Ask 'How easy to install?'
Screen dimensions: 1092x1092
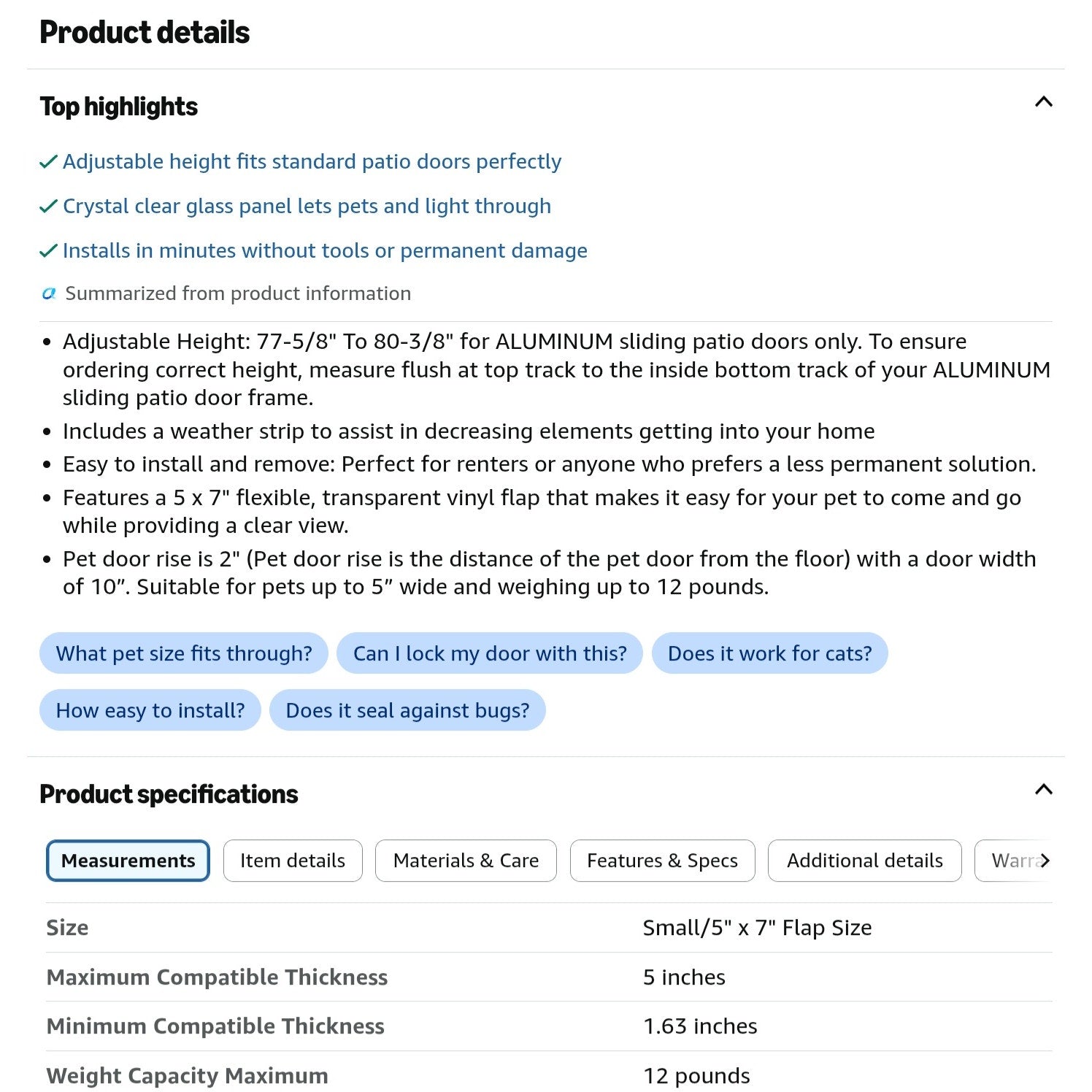coord(150,710)
